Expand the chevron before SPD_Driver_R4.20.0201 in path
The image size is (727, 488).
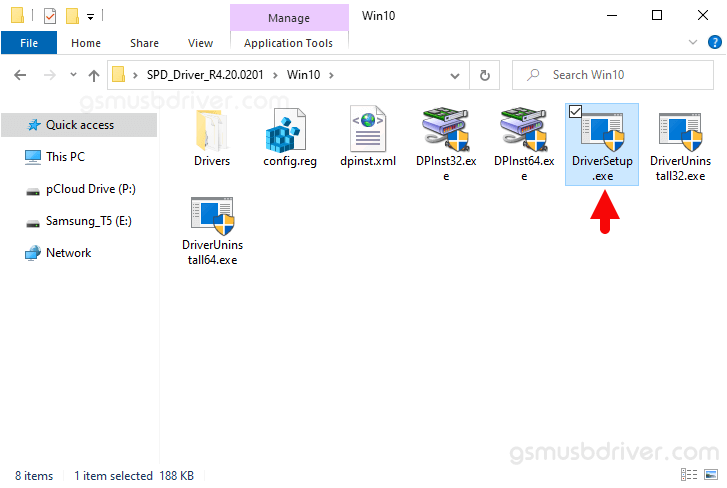click(x=135, y=75)
